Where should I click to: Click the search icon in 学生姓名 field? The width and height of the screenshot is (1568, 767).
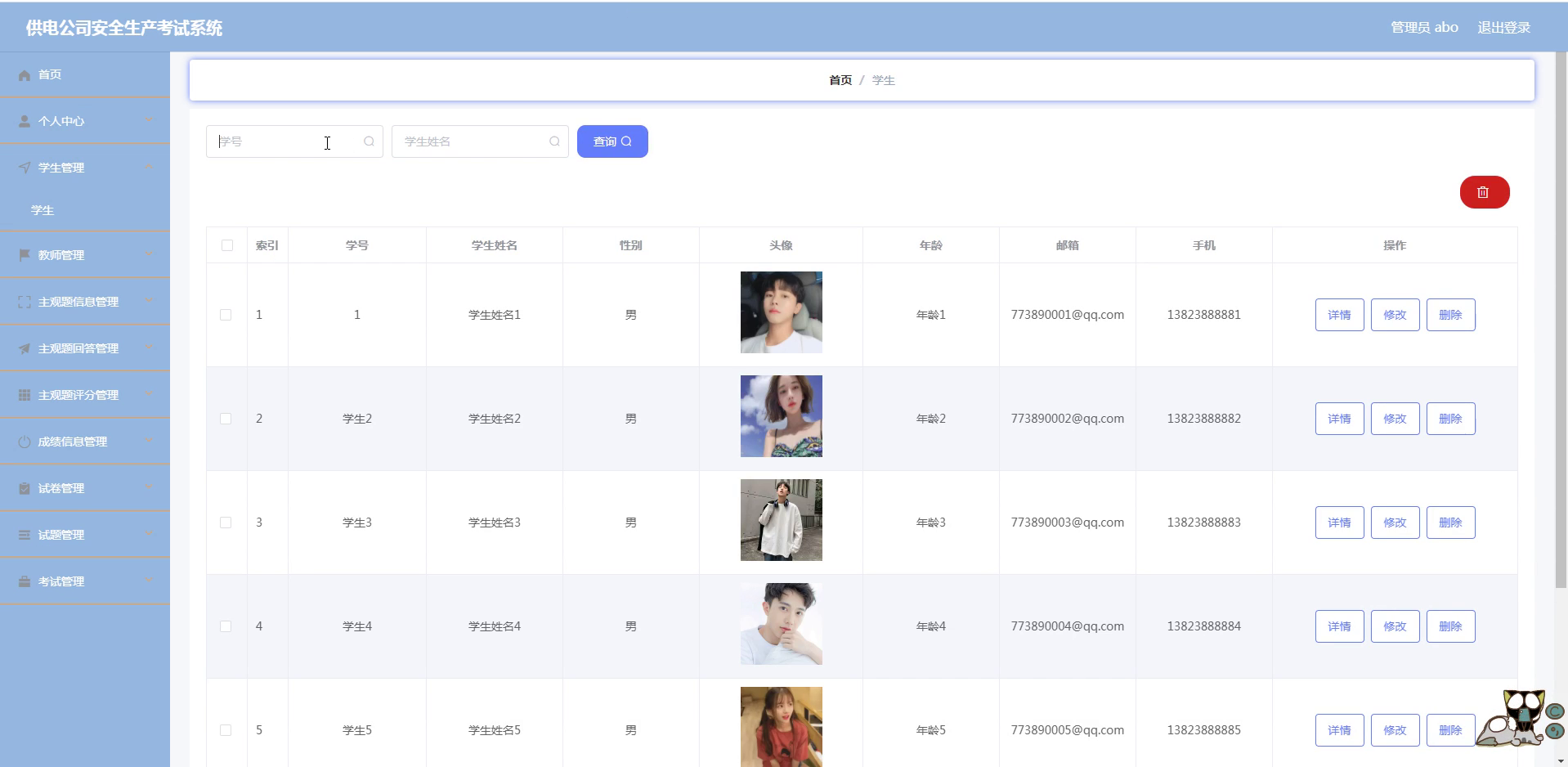(x=554, y=141)
